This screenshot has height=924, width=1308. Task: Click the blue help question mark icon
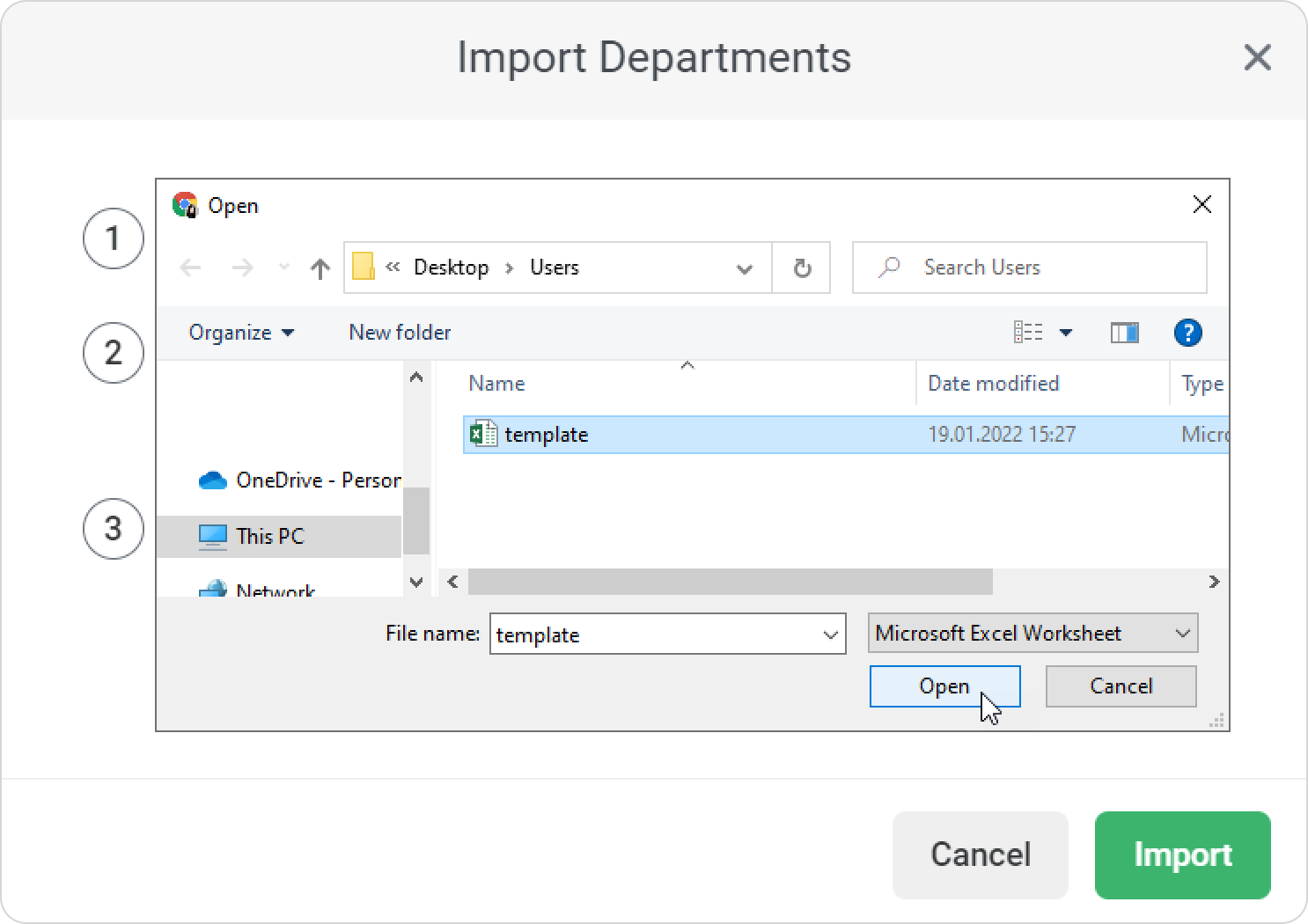[1187, 333]
